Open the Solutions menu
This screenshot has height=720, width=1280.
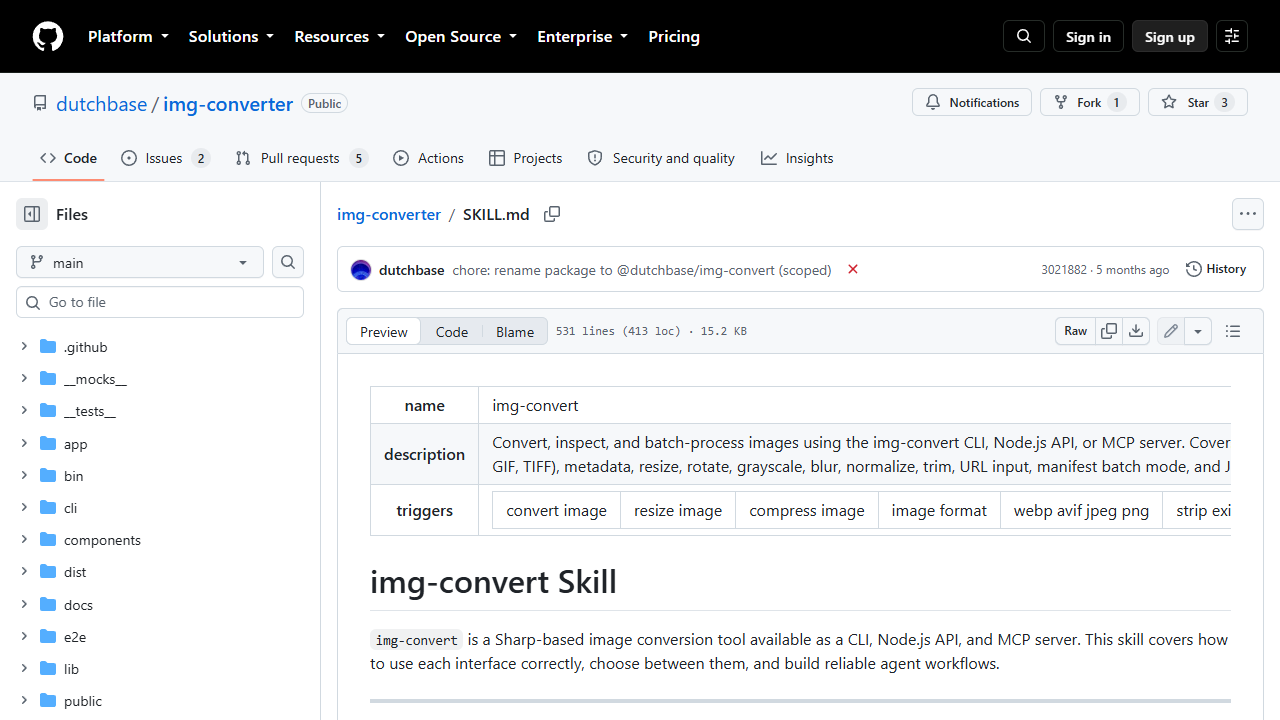(x=231, y=36)
